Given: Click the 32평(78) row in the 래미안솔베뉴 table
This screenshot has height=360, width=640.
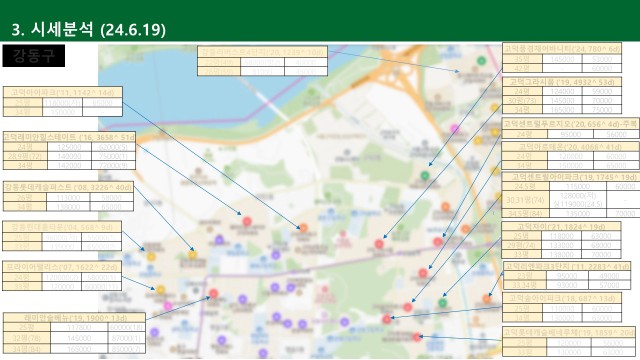Looking at the screenshot, I should [74, 338].
